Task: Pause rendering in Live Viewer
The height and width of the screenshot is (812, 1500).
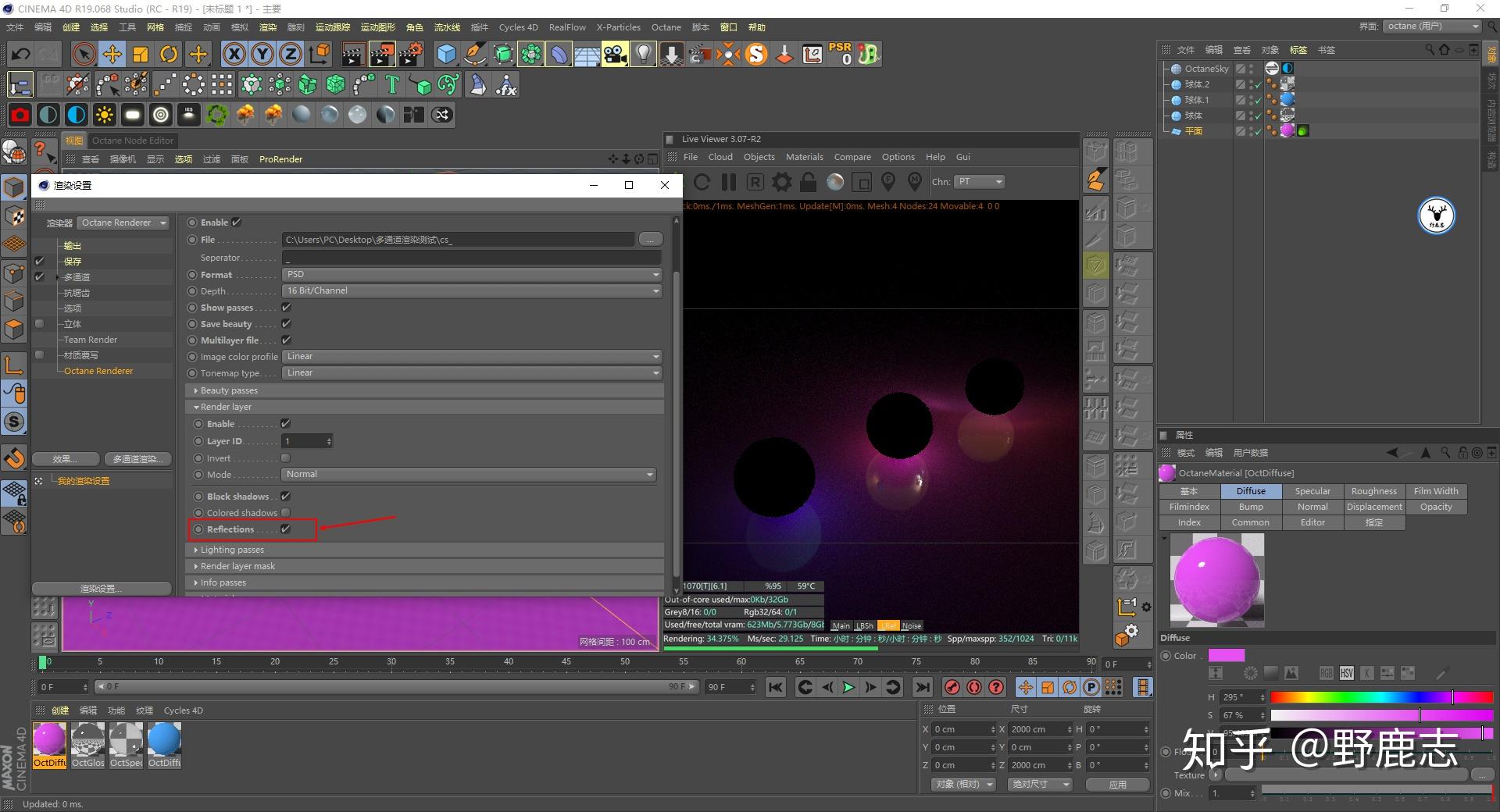Action: [x=728, y=182]
